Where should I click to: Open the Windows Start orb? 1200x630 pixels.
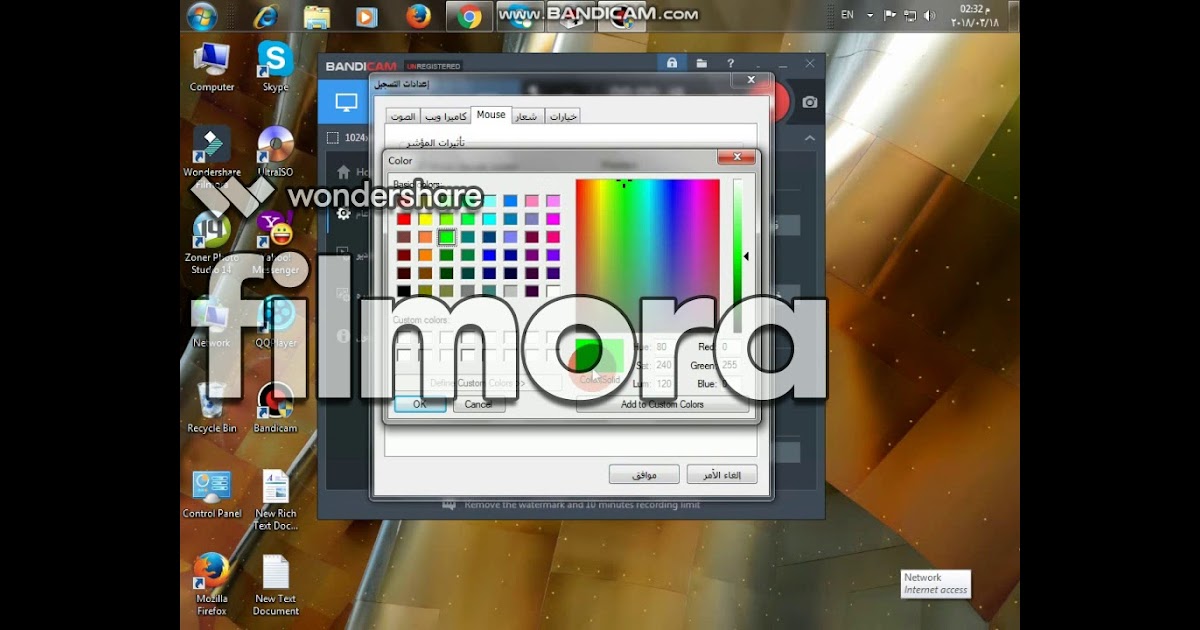[x=203, y=15]
